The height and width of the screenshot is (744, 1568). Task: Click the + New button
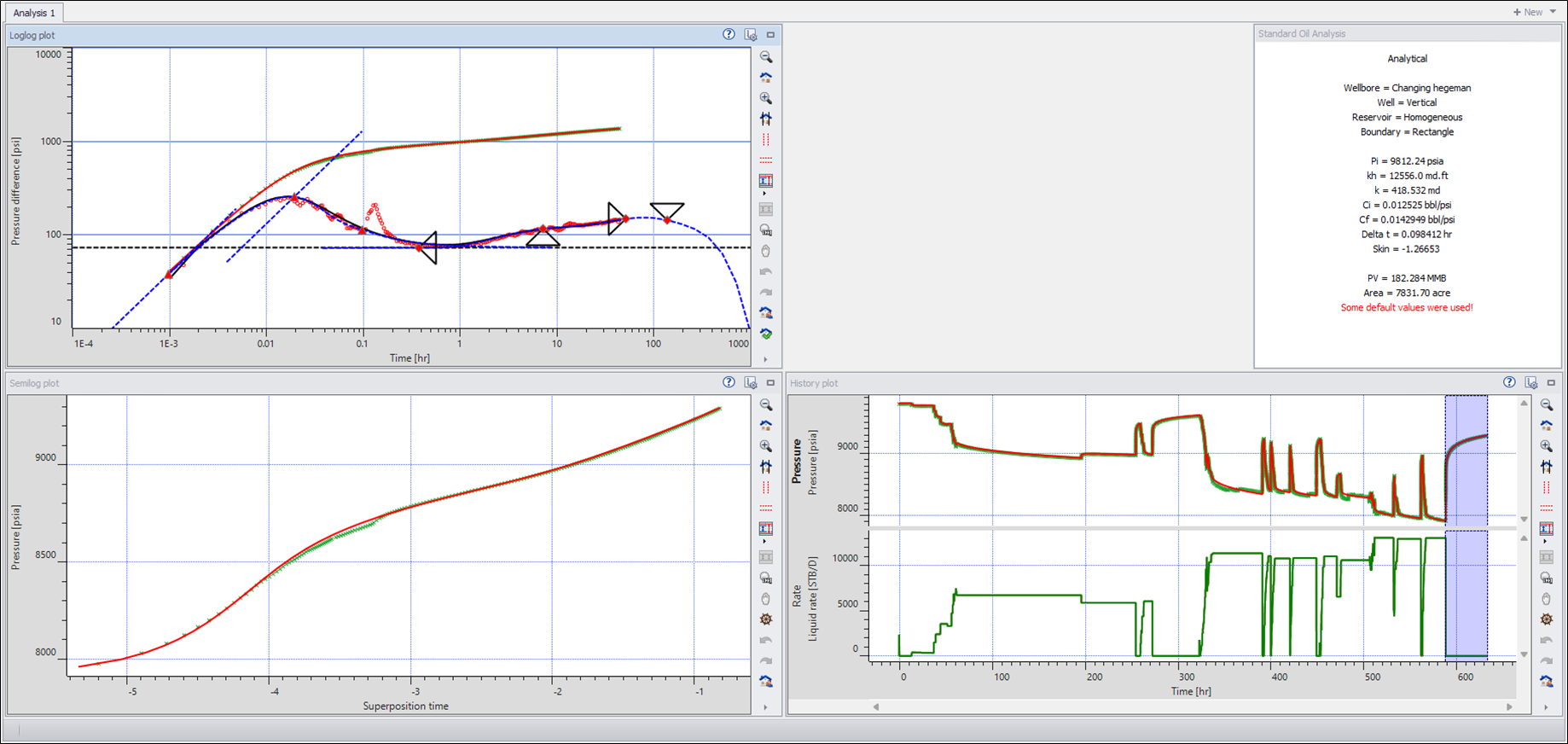point(1527,12)
